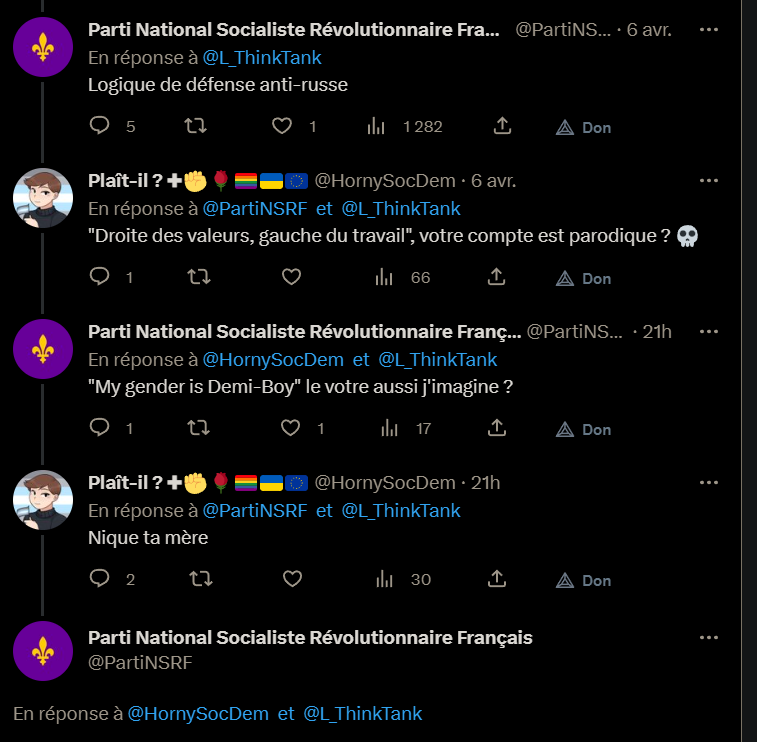757x742 pixels.
Task: Like the 'Droite des valeurs' tweet
Action: coord(291,277)
